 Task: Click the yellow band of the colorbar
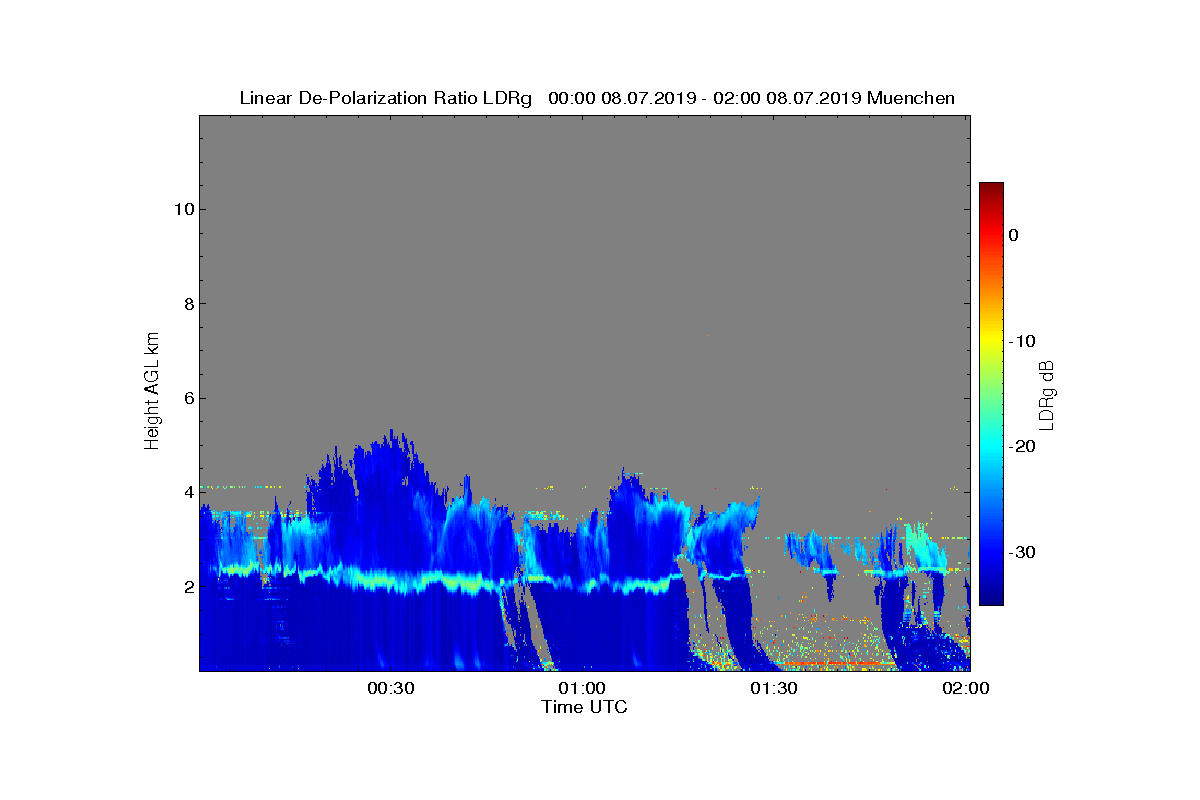click(x=991, y=341)
